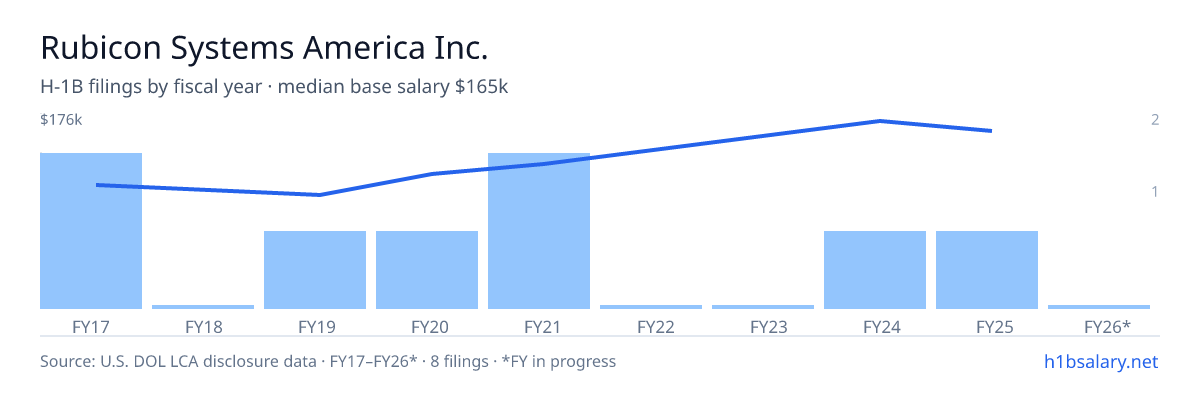Select the FY25 filings bar
The width and height of the screenshot is (1200, 400).
pos(987,270)
